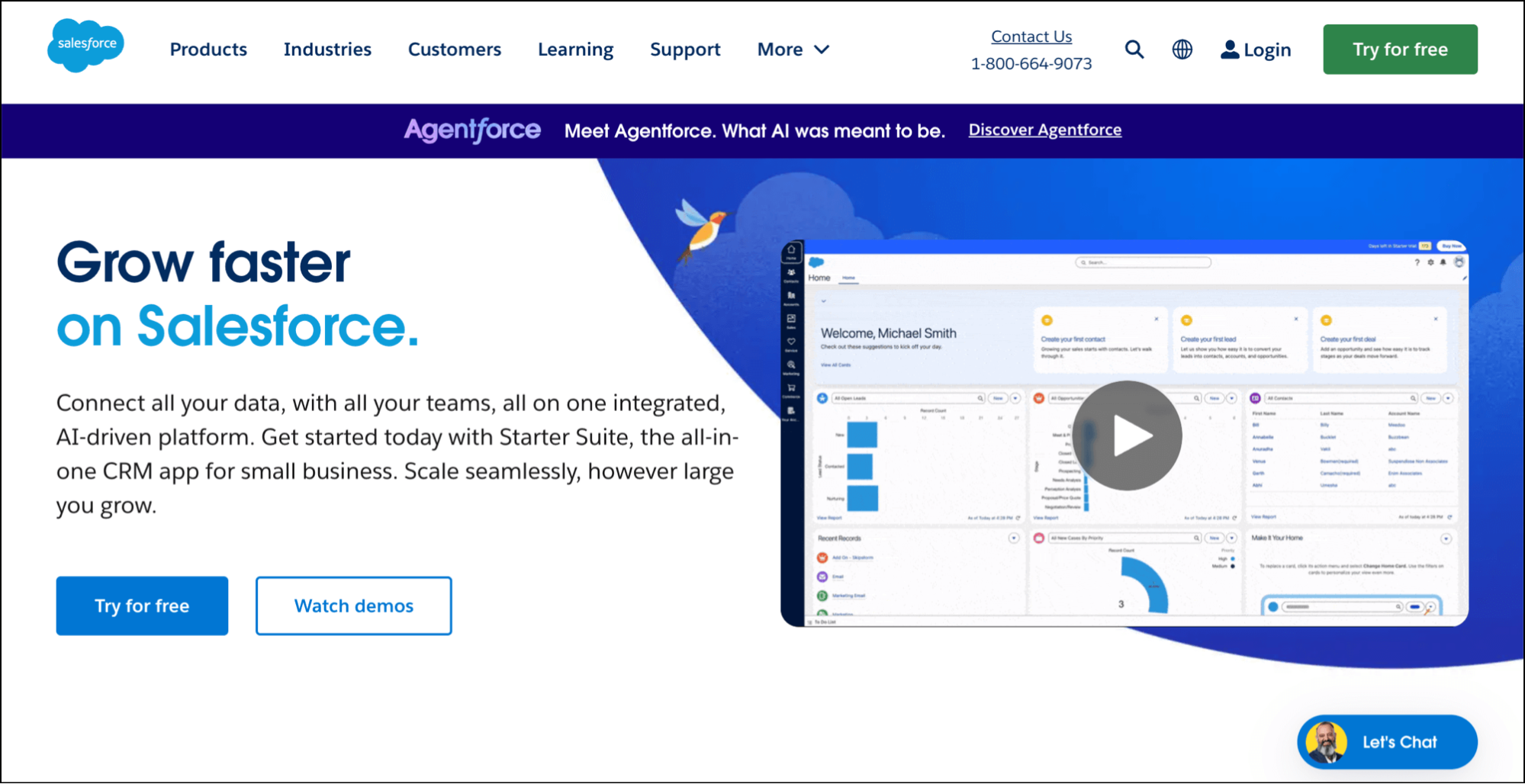Click 'View All Cards' in the demo
1525x784 pixels.
(835, 365)
